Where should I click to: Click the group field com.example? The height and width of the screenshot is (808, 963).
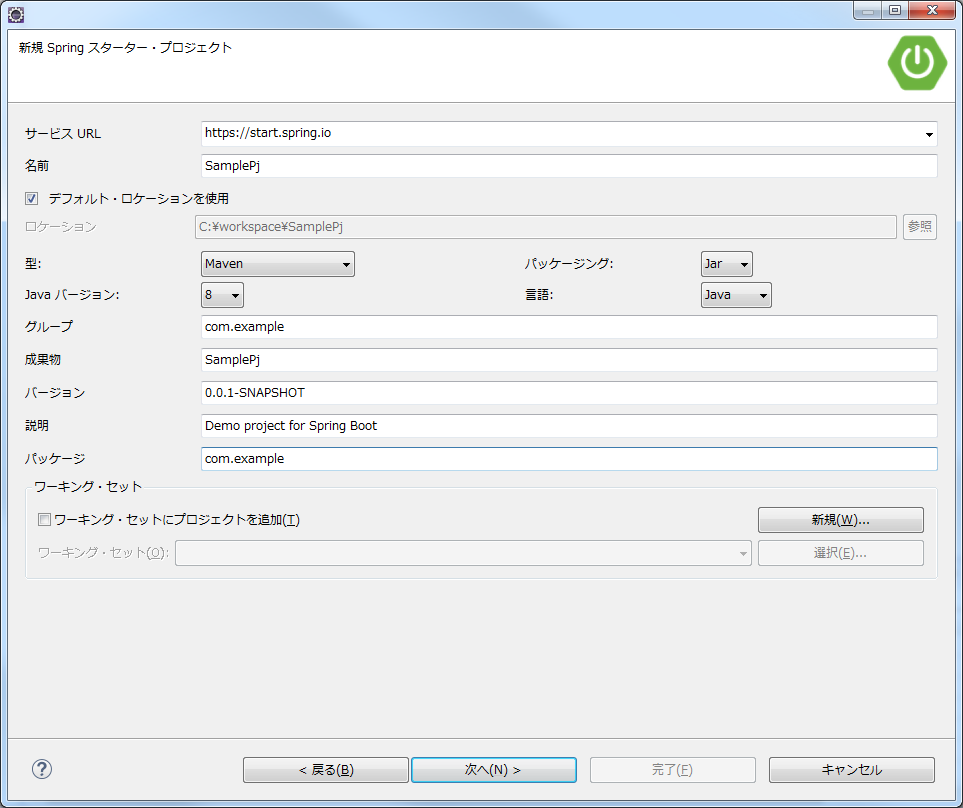pyautogui.click(x=569, y=327)
